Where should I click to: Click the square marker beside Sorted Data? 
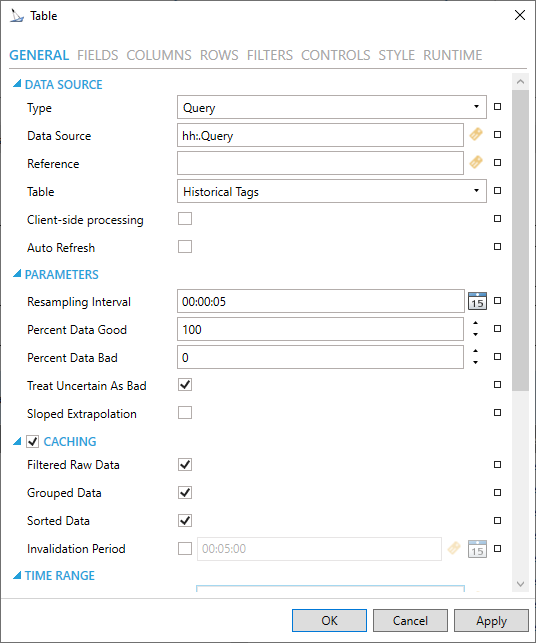click(497, 520)
